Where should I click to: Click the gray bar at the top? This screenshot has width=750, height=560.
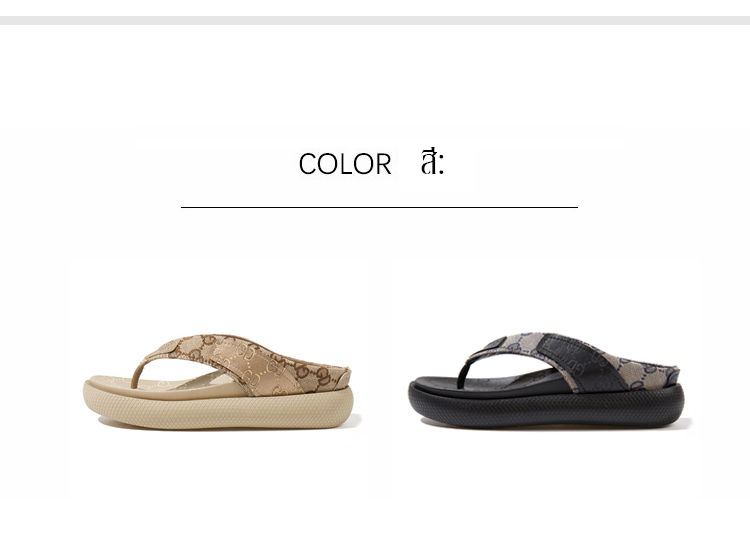point(375,21)
